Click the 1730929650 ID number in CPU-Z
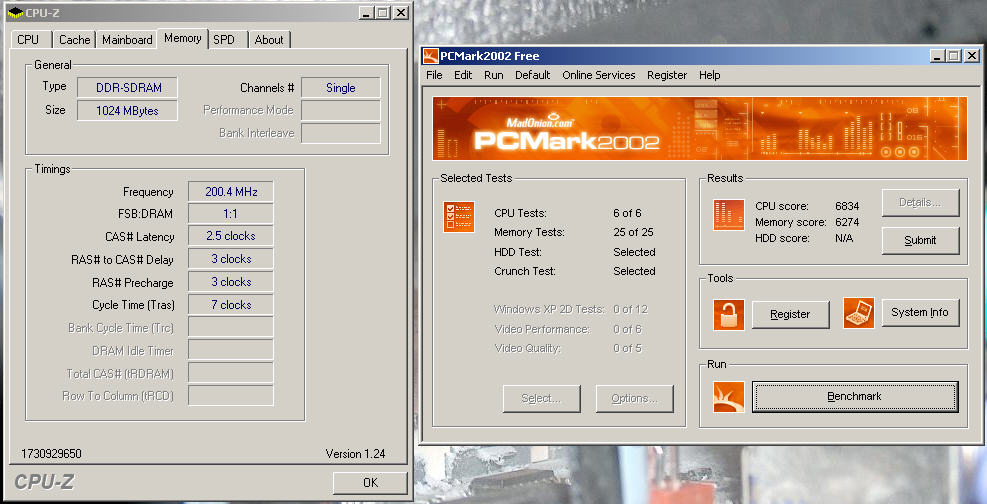Viewport: 987px width, 504px height. click(51, 454)
